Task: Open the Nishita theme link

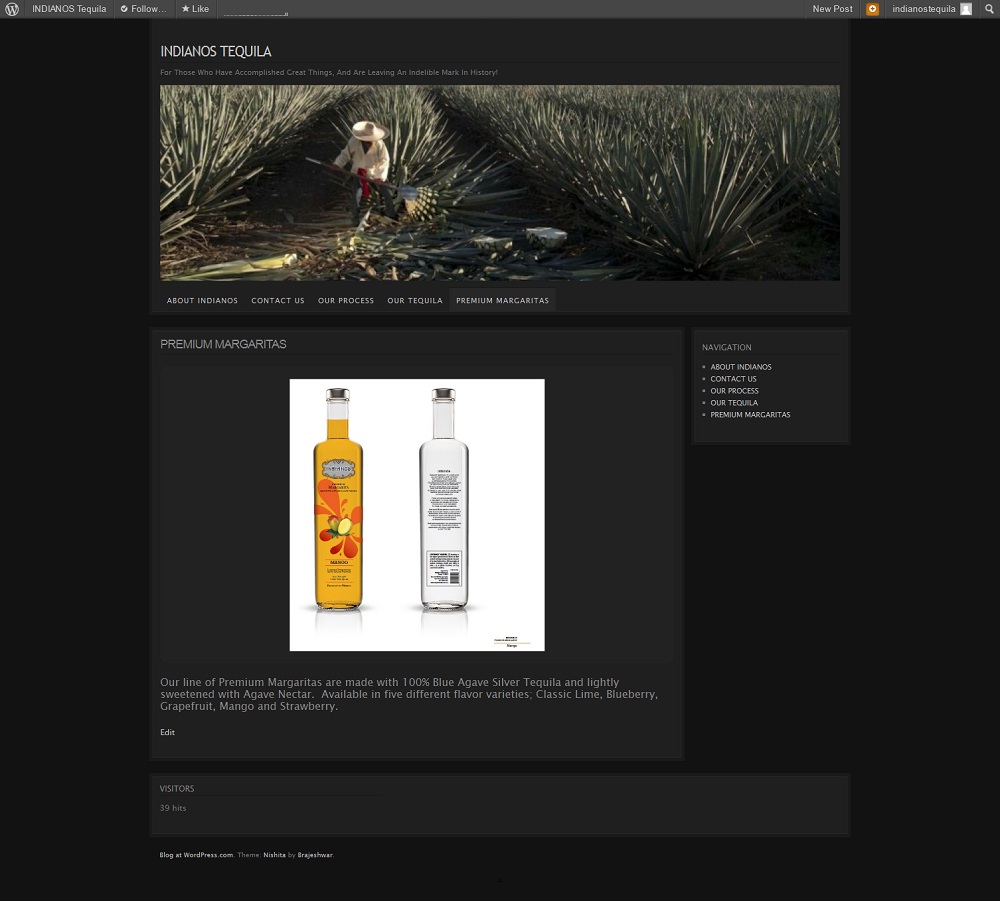Action: pyautogui.click(x=274, y=855)
